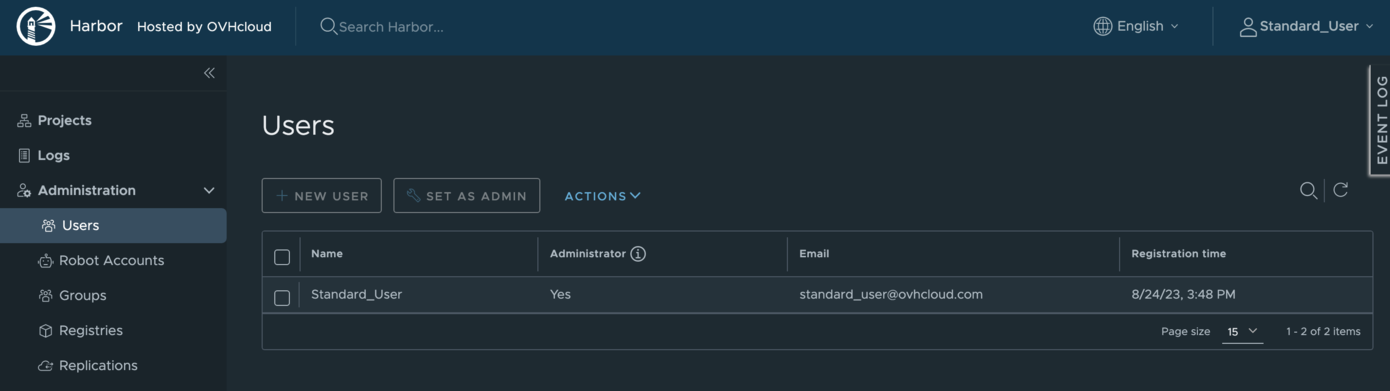
Task: Click the globe language icon
Action: coord(1102,27)
